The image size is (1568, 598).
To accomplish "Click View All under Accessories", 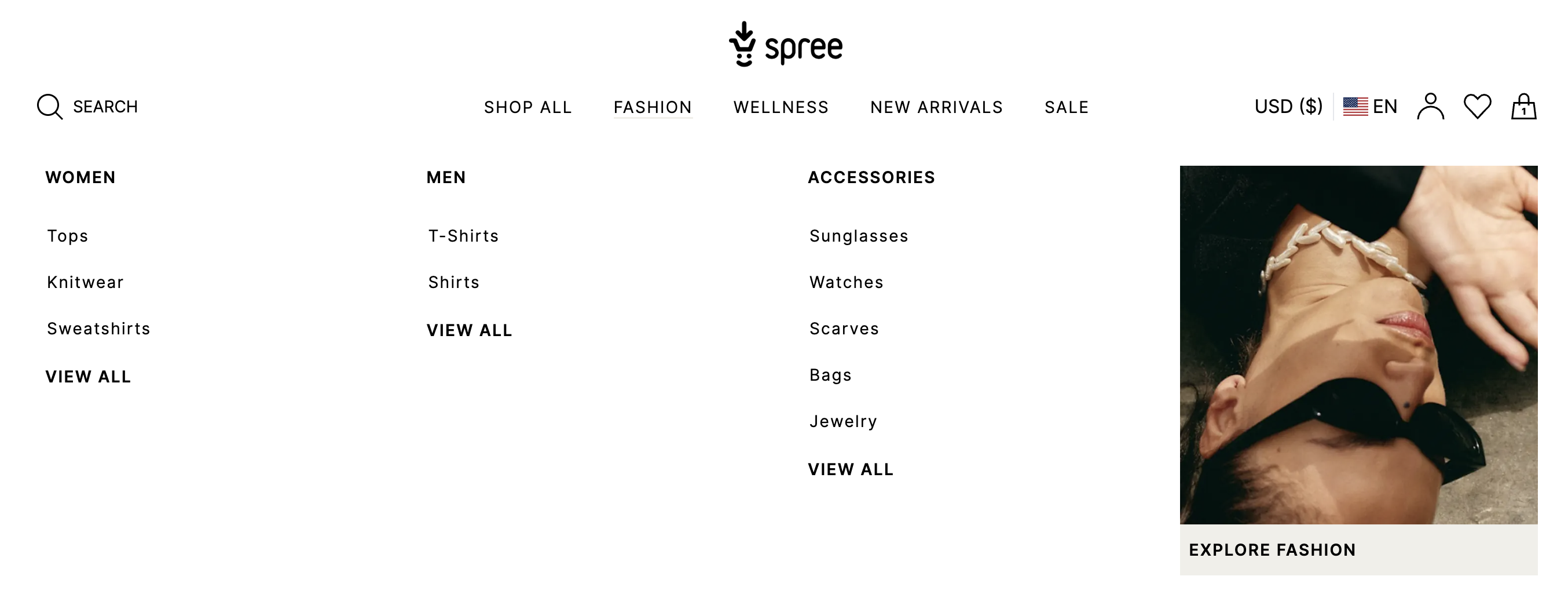I will (x=851, y=469).
